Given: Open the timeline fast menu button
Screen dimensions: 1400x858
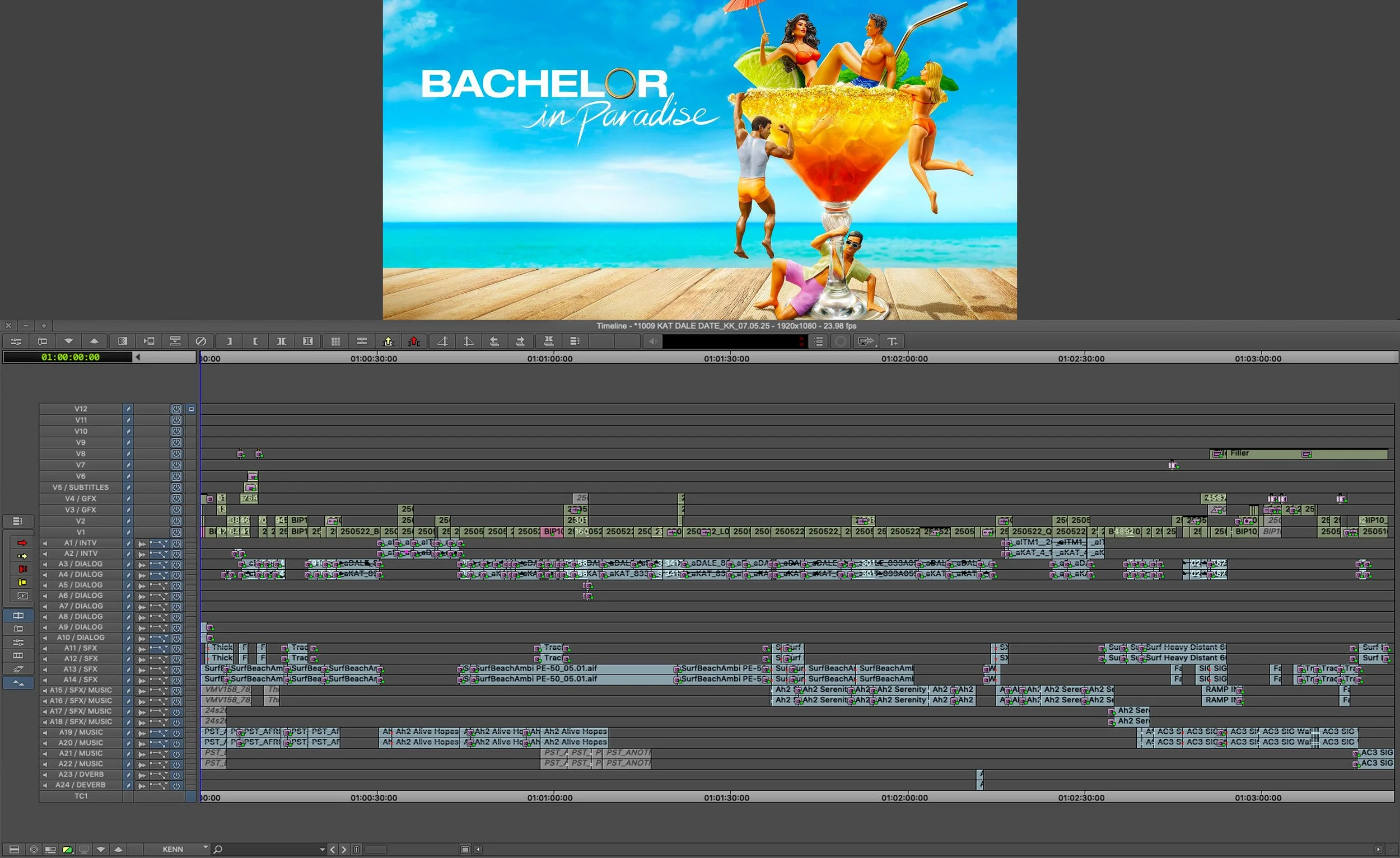Looking at the screenshot, I should click(15, 850).
